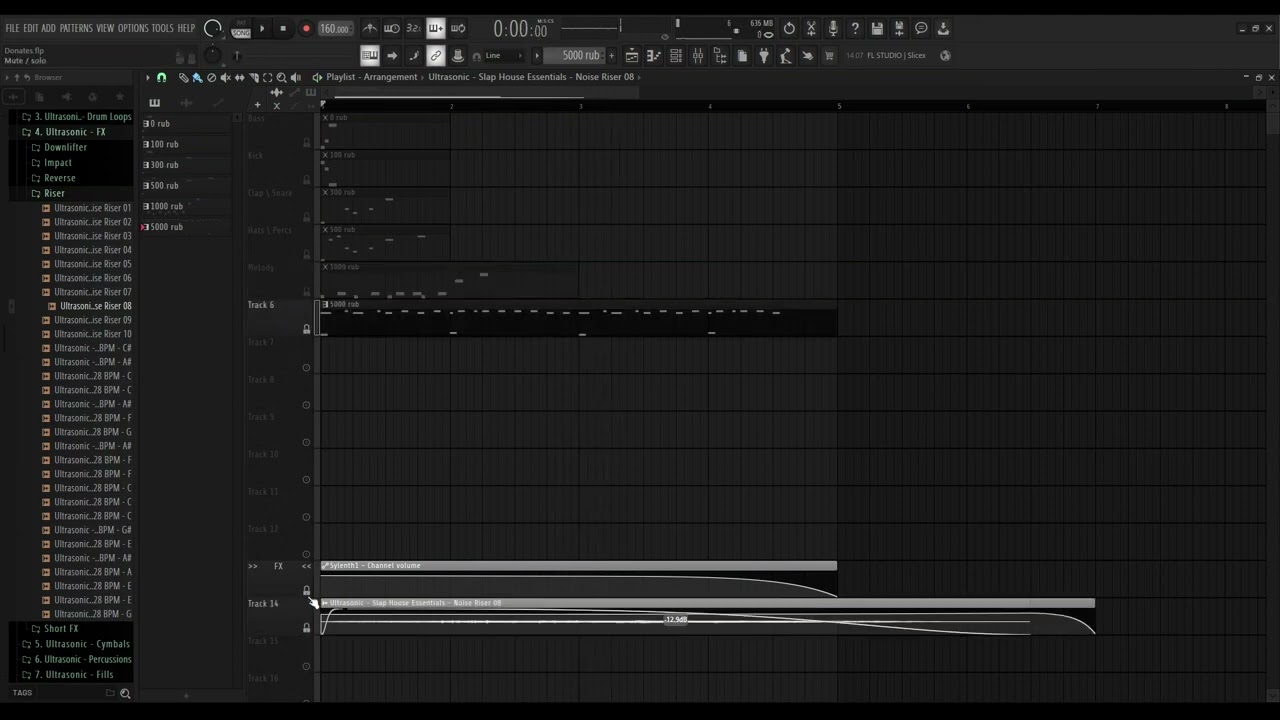Open the 5000 rub pattern selector
Image resolution: width=1280 pixels, height=720 pixels.
tap(580, 56)
